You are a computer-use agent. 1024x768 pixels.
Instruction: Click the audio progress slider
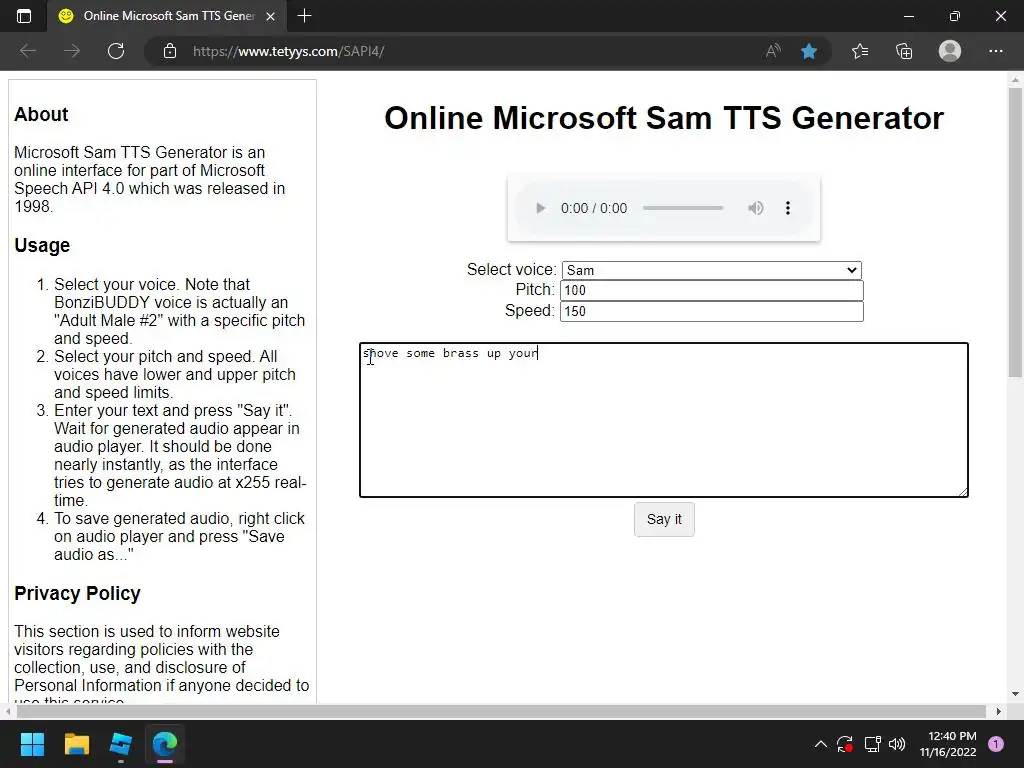click(x=683, y=208)
